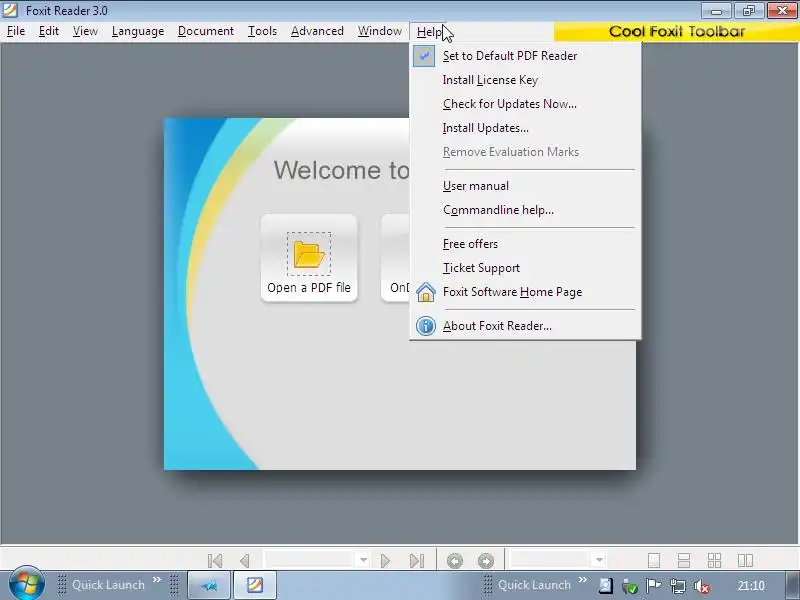Open the Window menu
Image resolution: width=800 pixels, height=600 pixels.
[380, 32]
